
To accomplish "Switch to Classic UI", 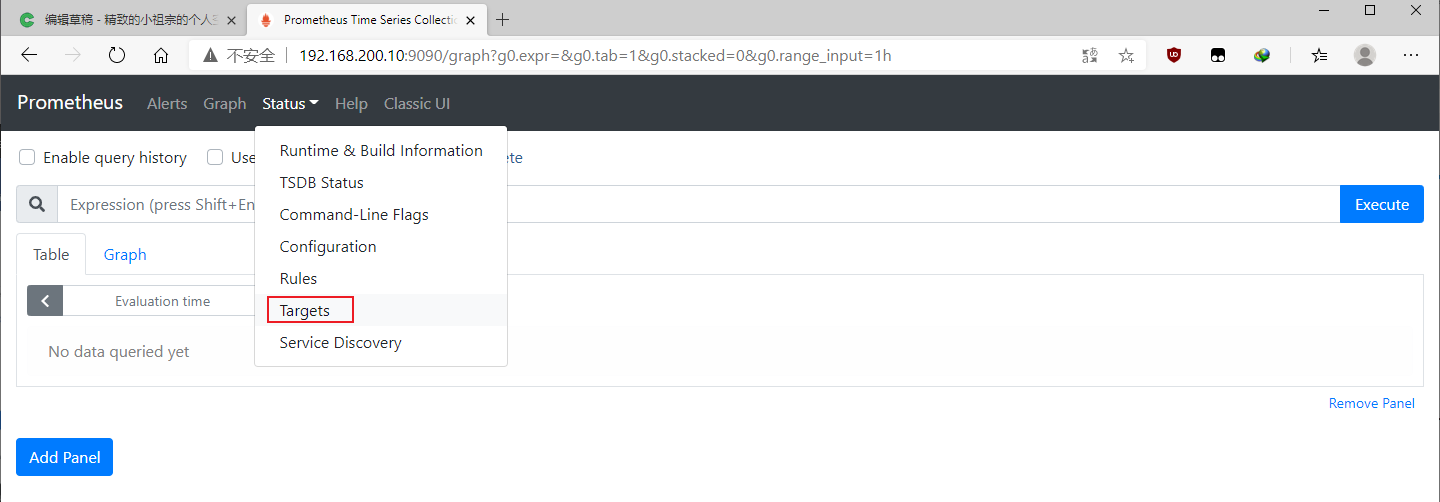I will click(x=418, y=103).
